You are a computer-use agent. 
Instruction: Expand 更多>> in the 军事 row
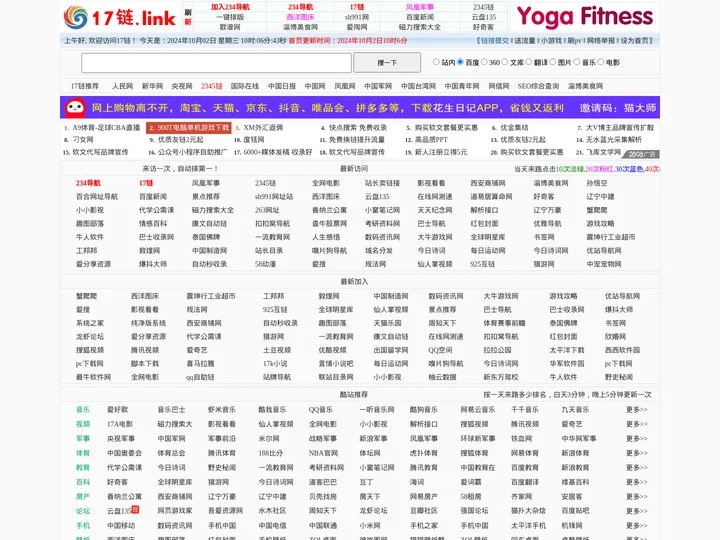click(636, 439)
